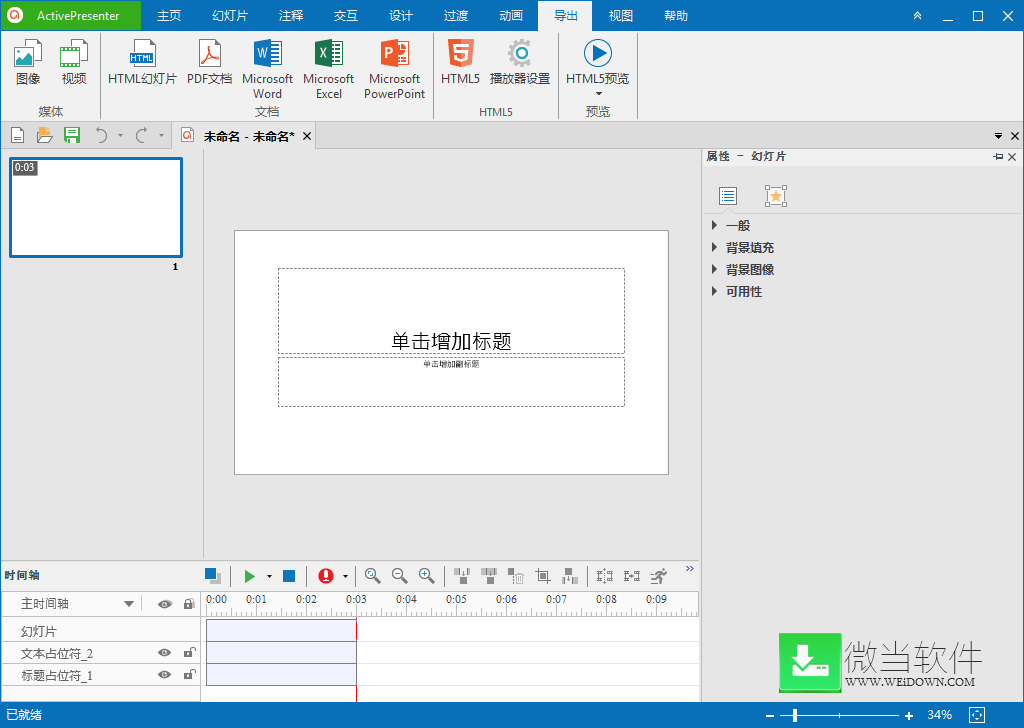Export as 视频 (video)

point(74,62)
